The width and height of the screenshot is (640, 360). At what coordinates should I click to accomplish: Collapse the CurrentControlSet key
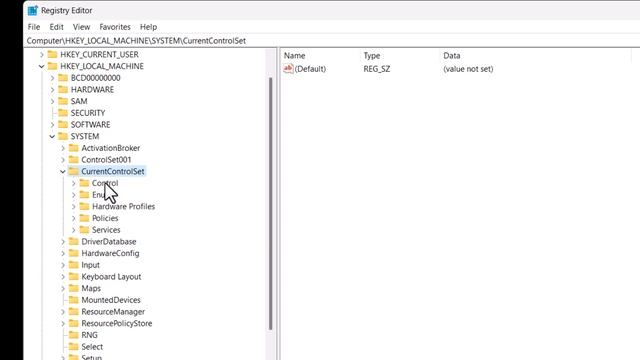[x=63, y=171]
